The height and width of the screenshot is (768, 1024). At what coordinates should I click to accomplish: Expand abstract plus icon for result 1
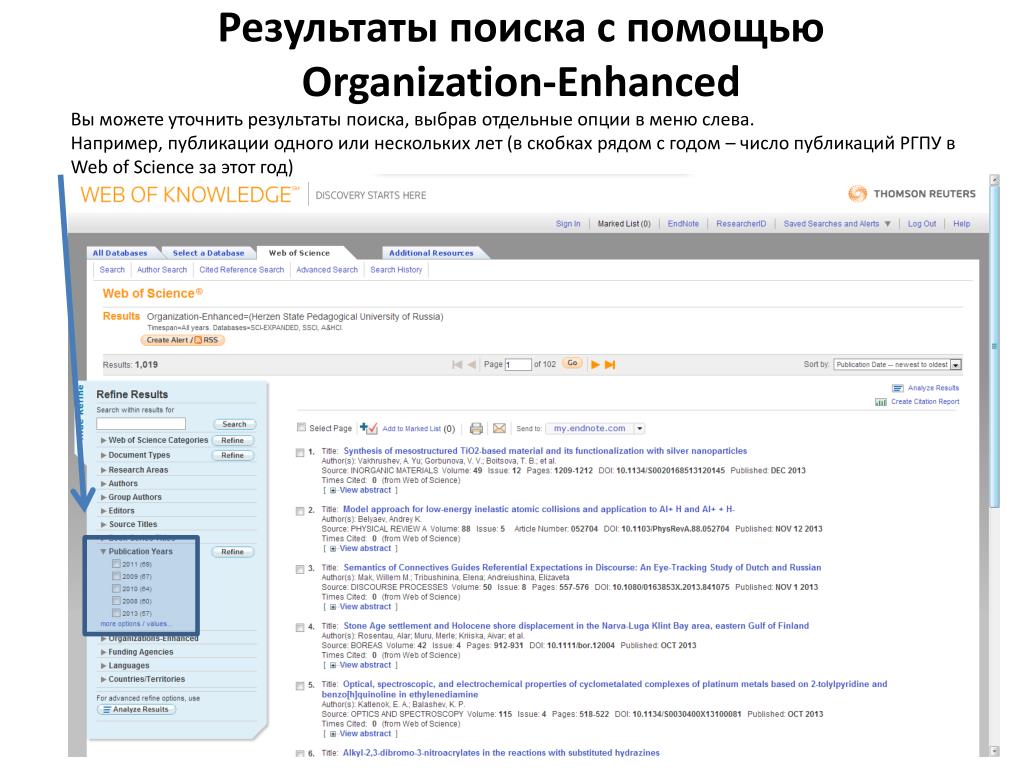(332, 490)
